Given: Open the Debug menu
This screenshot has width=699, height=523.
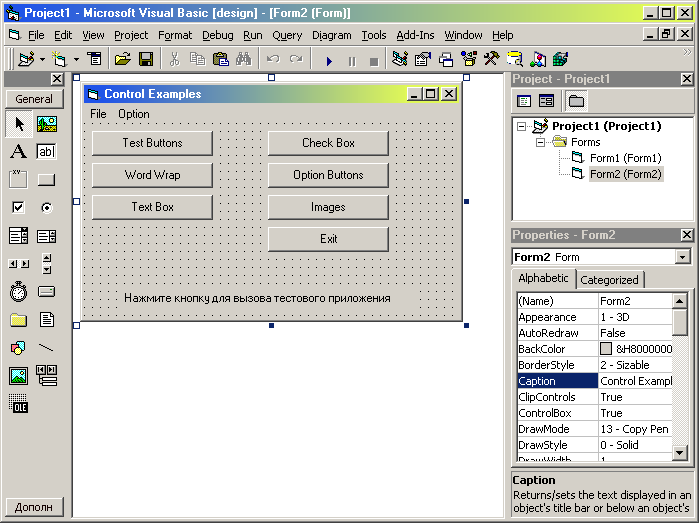Looking at the screenshot, I should (x=218, y=35).
